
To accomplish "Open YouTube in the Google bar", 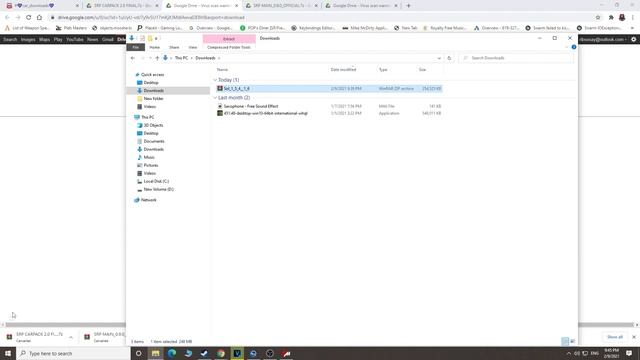I will pyautogui.click(x=75, y=40).
